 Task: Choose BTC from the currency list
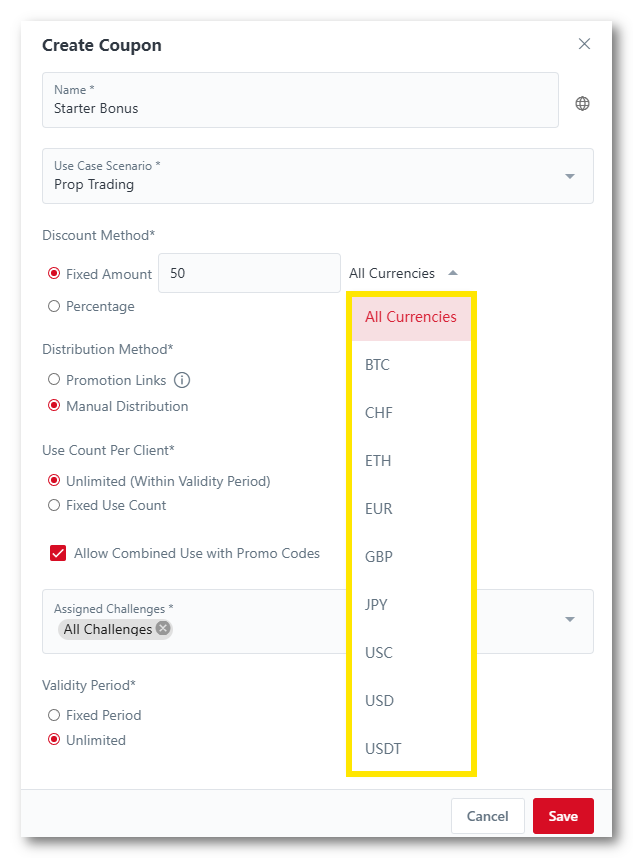pos(377,365)
